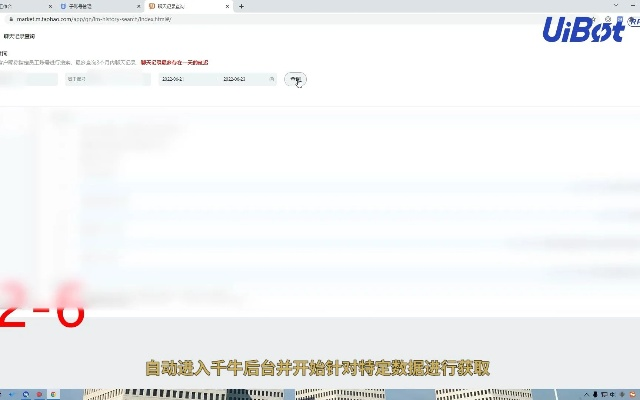The height and width of the screenshot is (400, 640).
Task: Click the chat record query page heading
Action: point(19,36)
